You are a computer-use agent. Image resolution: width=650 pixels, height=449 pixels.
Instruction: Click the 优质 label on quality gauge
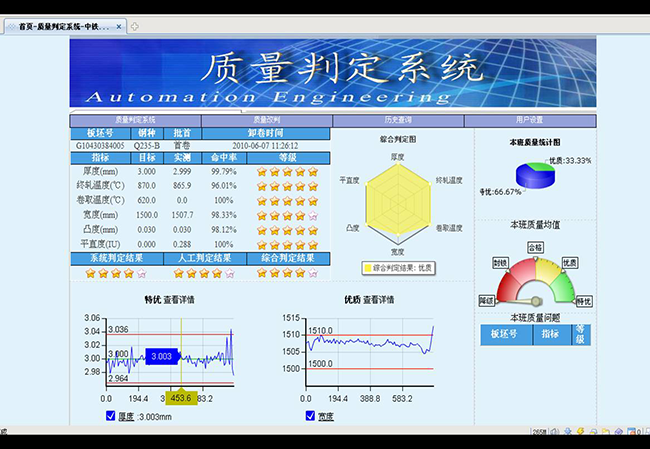click(570, 263)
